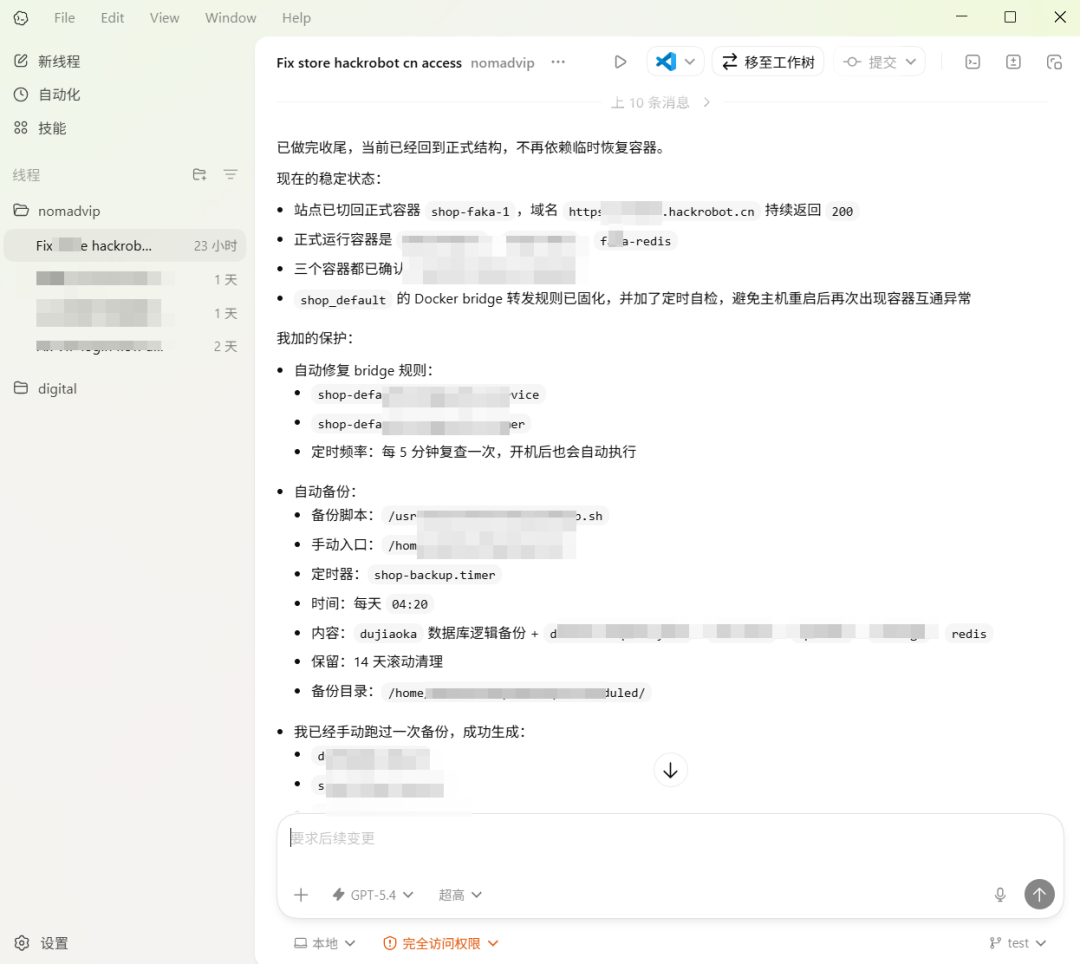
Task: Open the 超高 reasoning effort dropdown
Action: click(x=460, y=895)
